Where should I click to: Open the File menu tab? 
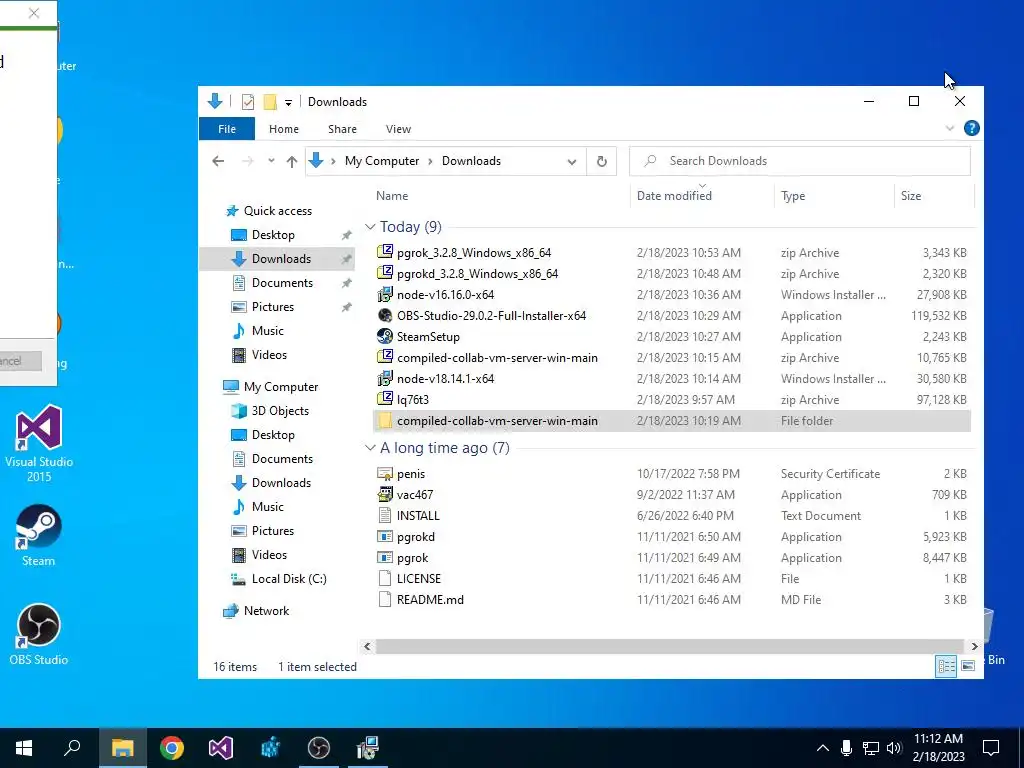tap(227, 129)
